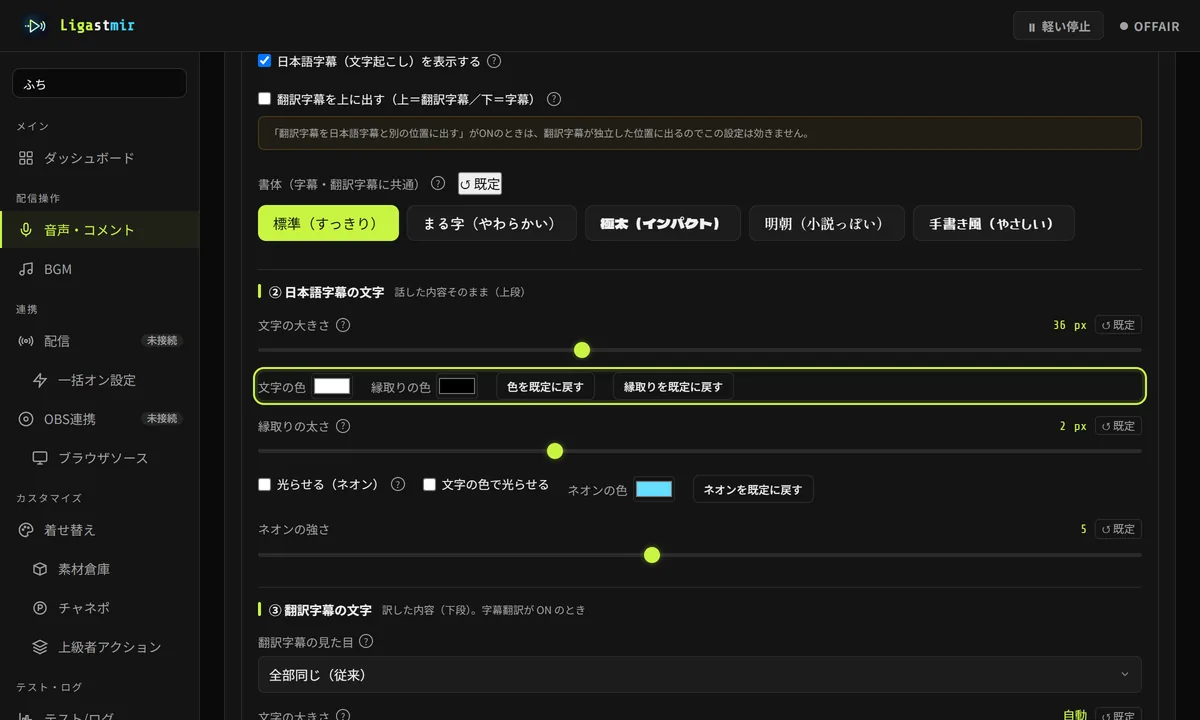Enable 文字の色で光らせる checkbox
The height and width of the screenshot is (720, 1200).
click(x=430, y=484)
